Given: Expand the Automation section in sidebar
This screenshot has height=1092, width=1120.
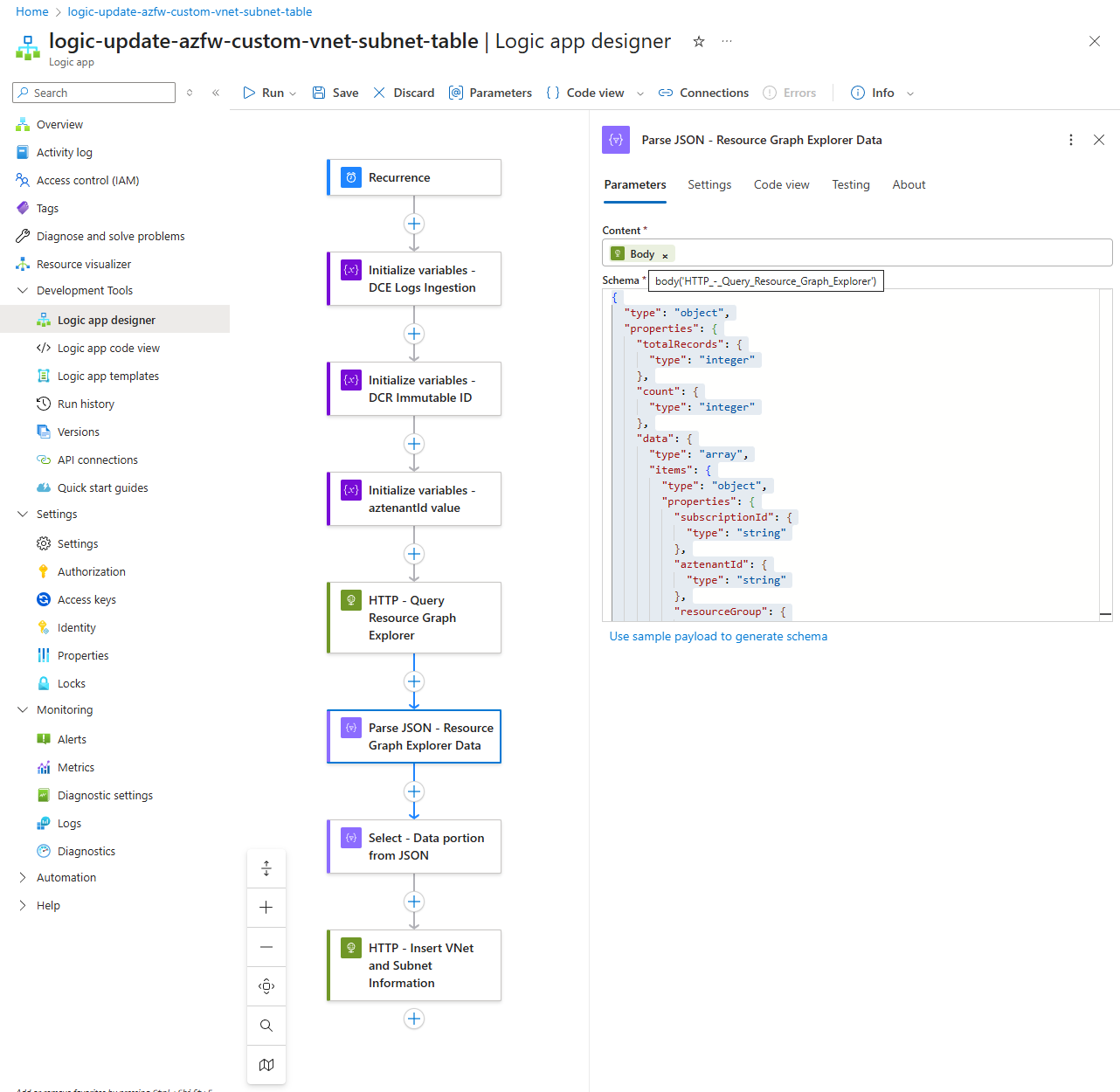Looking at the screenshot, I should click(x=23, y=878).
